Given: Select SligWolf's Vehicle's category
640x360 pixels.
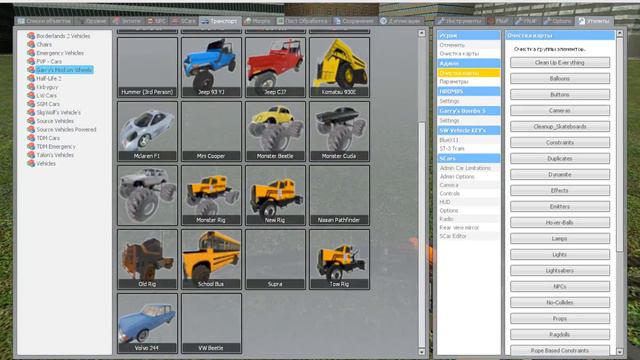Looking at the screenshot, I should (x=58, y=112).
